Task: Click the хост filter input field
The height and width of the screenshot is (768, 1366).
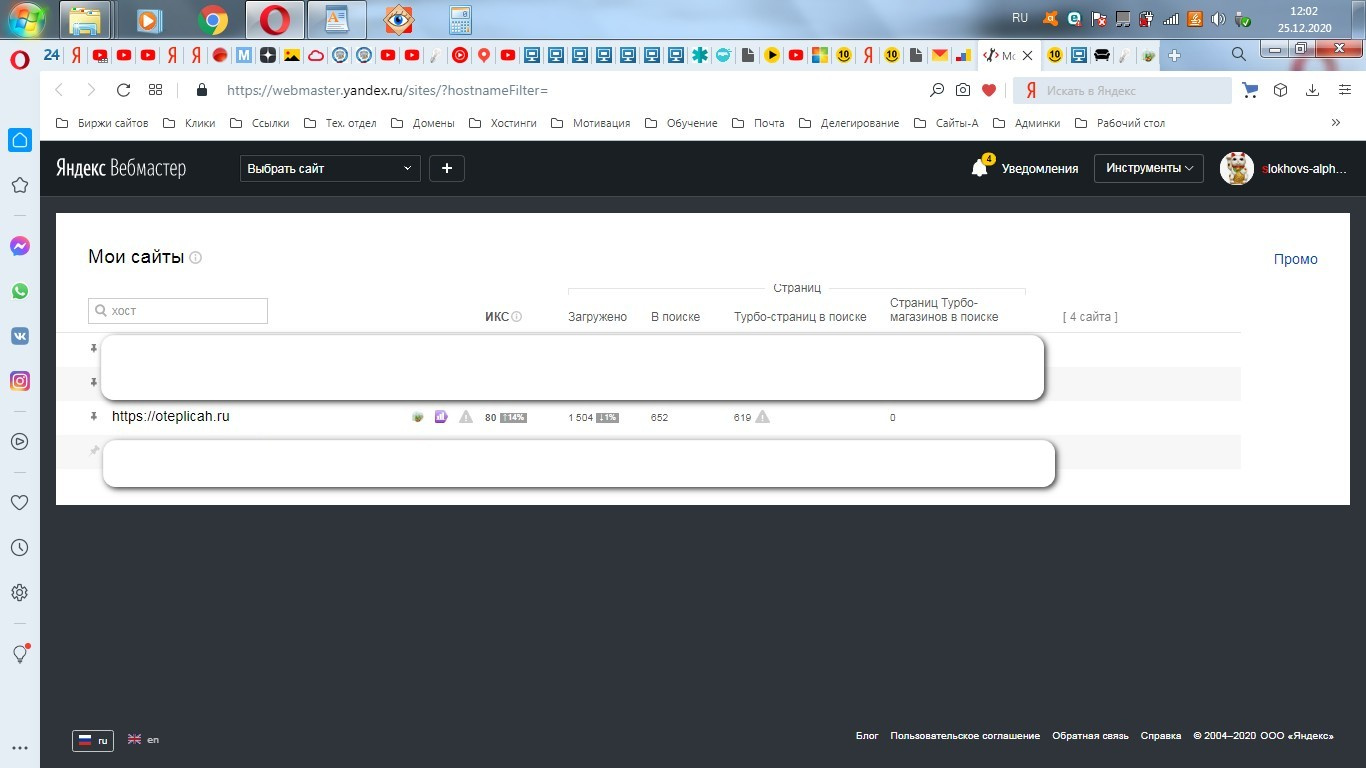Action: [178, 311]
